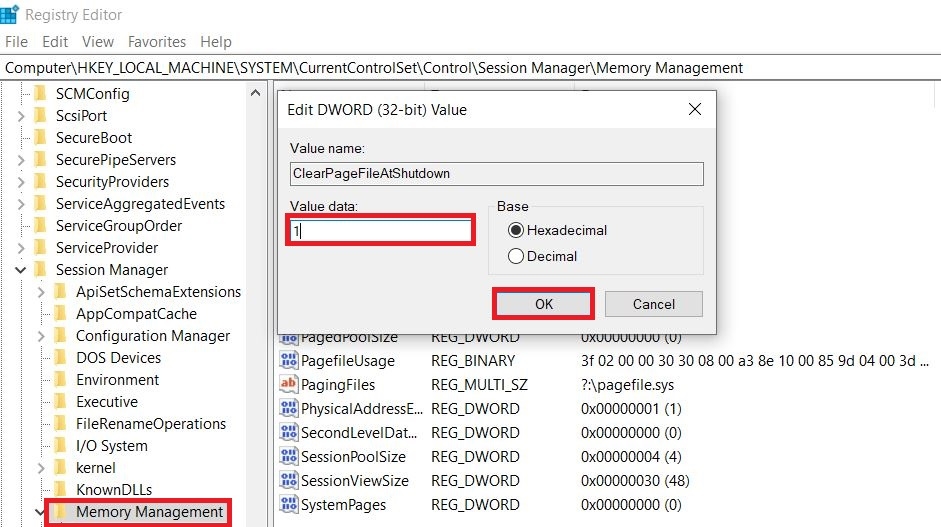Viewport: 941px width, 527px height.
Task: Click the Value data input field
Action: point(380,230)
